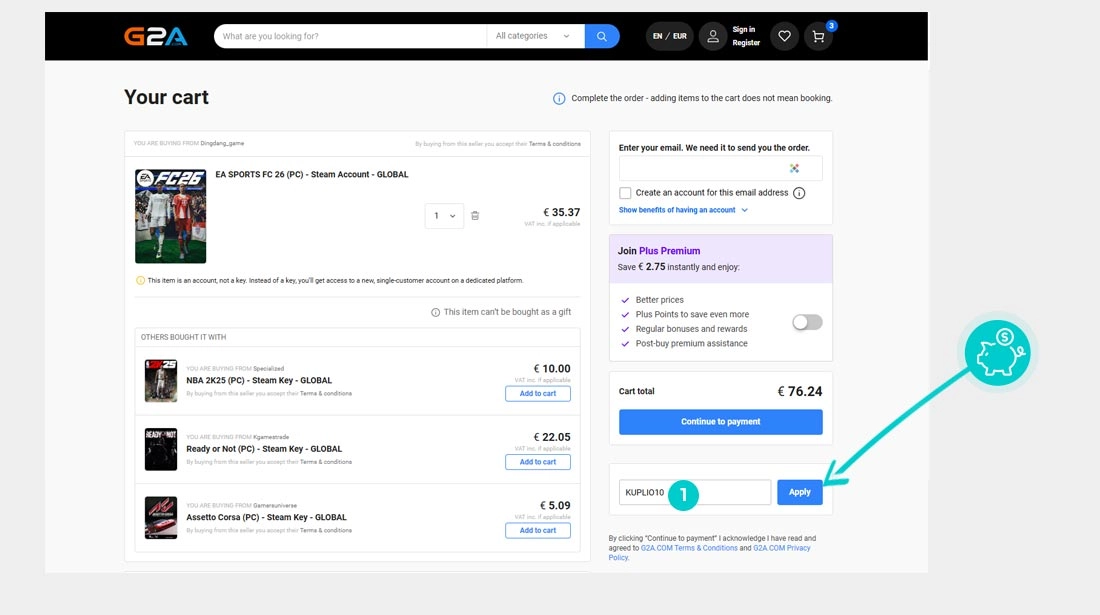Click the EA SPORTS FC 26 cover thumbnail
Viewport: 1100px width, 615px height.
coord(170,216)
